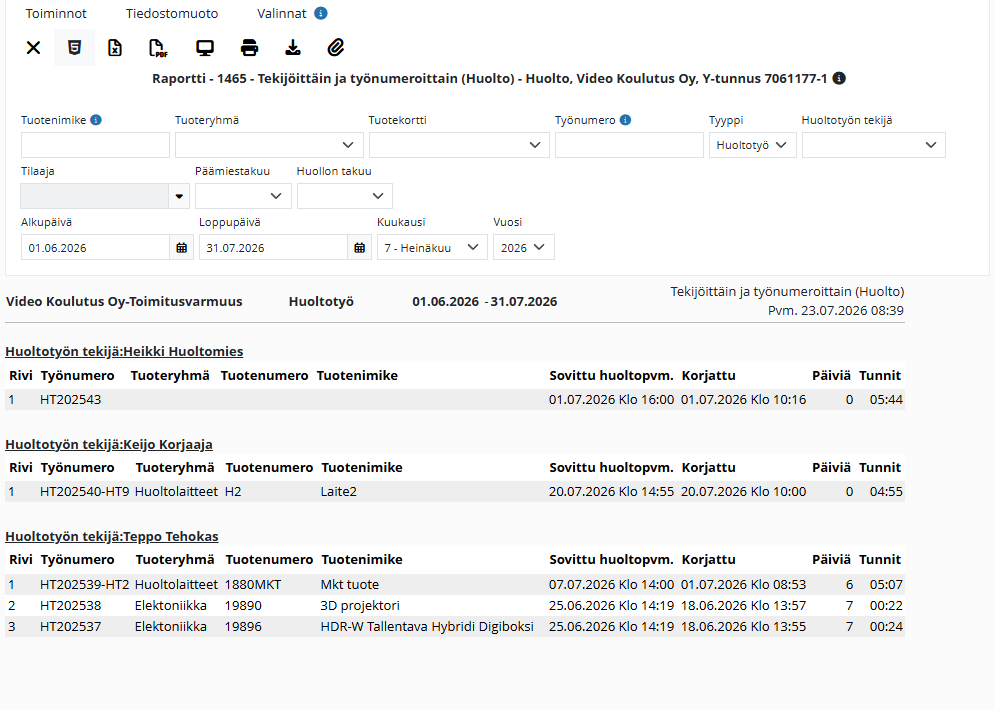This screenshot has width=995, height=710.
Task: Click the paperclip attachment icon
Action: tap(336, 48)
